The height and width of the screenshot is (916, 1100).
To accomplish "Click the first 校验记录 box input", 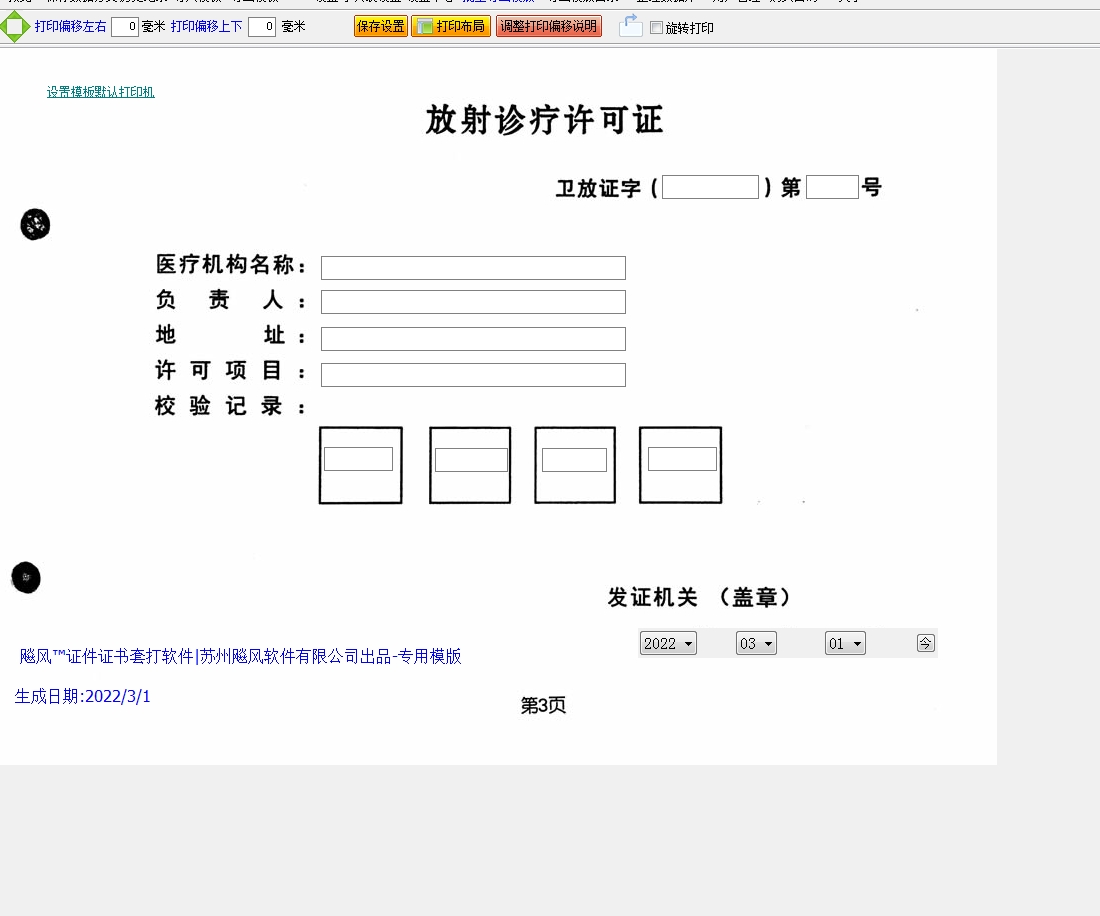I will click(x=358, y=459).
